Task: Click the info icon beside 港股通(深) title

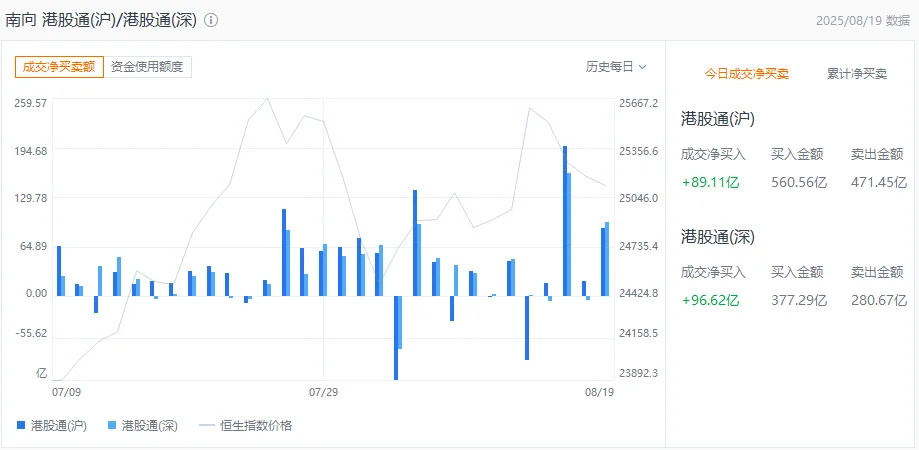Action: coord(211,20)
